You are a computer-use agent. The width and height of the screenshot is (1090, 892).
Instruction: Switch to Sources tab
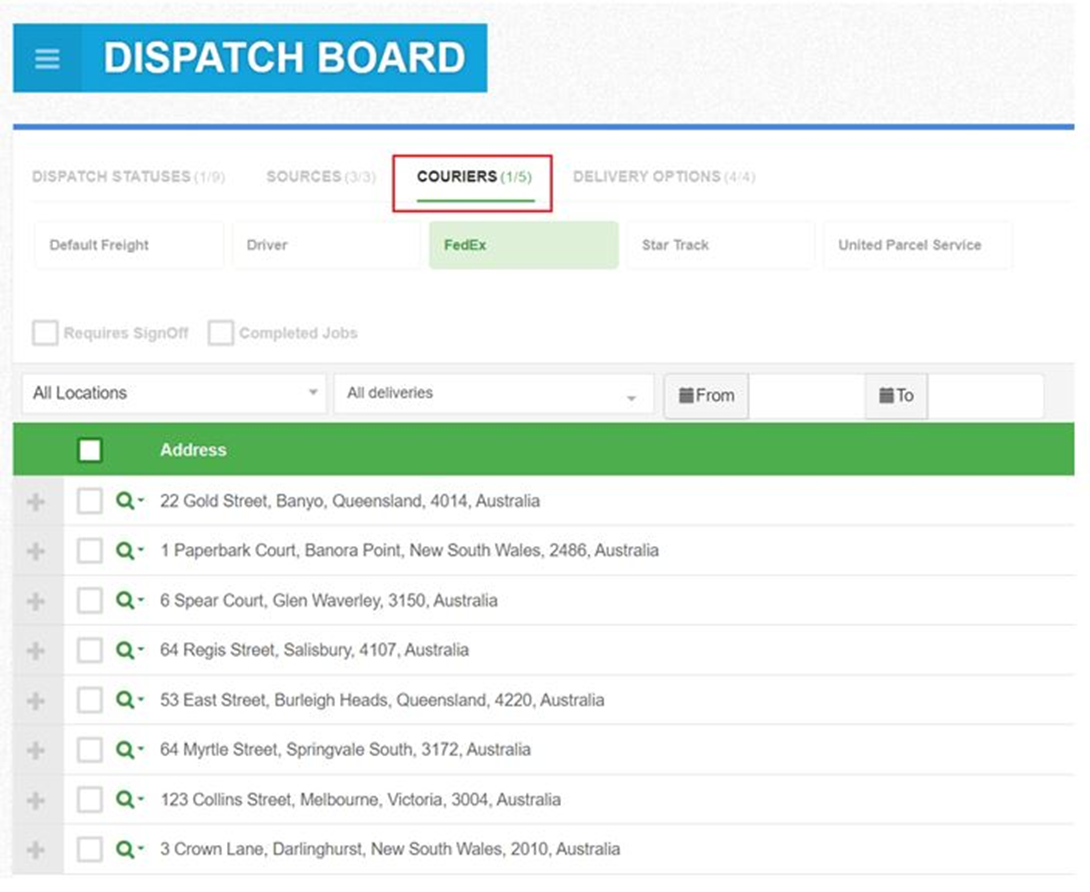pos(320,177)
